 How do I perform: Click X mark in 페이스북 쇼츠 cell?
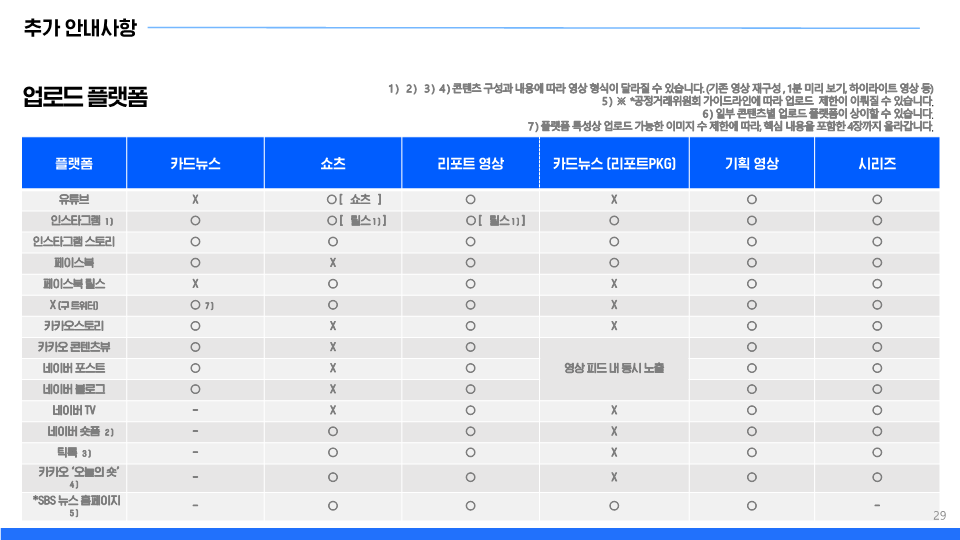[333, 263]
